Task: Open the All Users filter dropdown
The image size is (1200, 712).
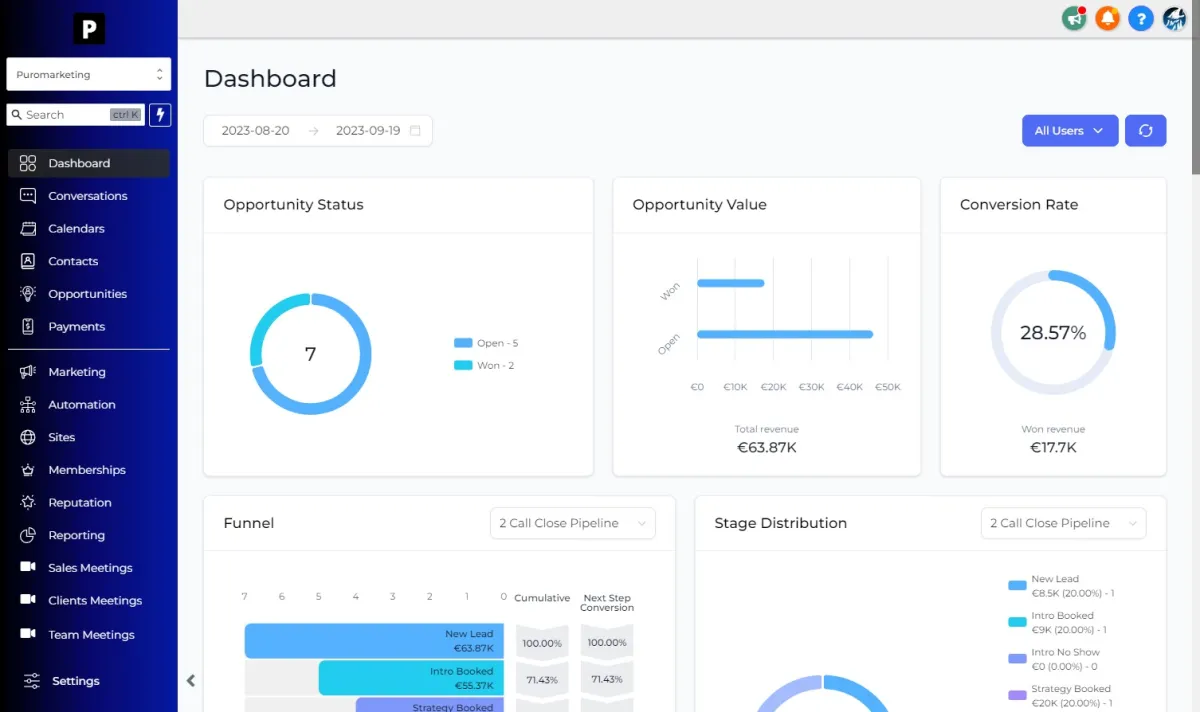Action: coord(1070,130)
